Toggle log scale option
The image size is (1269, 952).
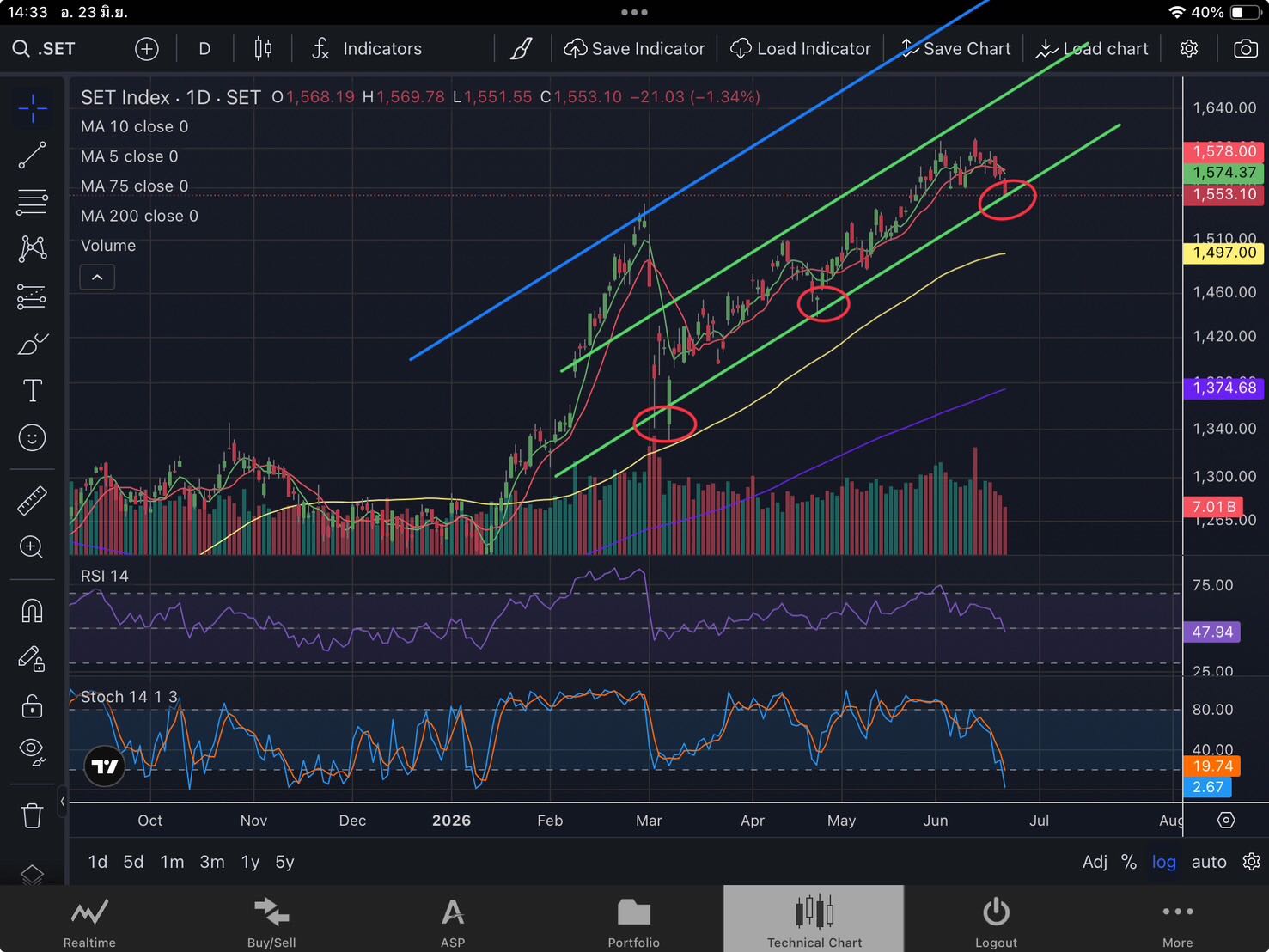pos(1164,862)
